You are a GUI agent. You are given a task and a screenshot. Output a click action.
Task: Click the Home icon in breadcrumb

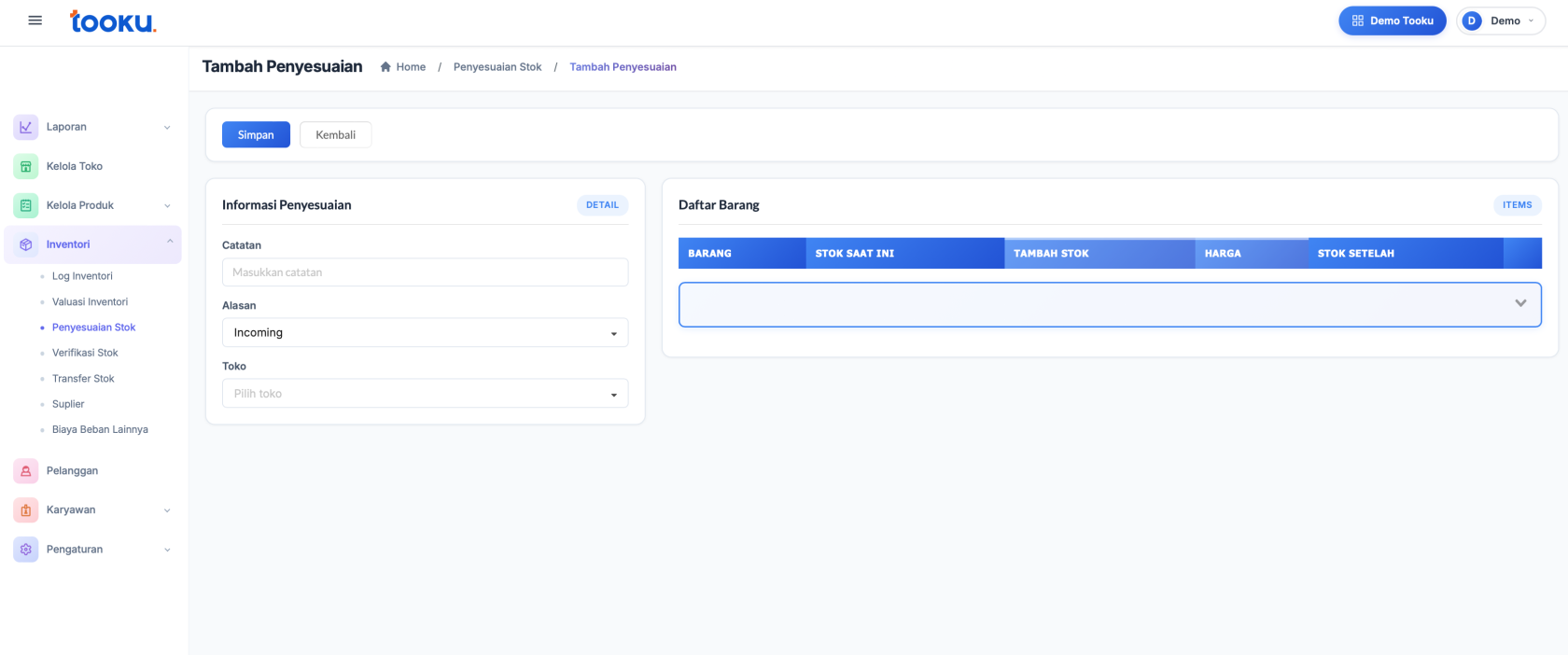point(385,67)
